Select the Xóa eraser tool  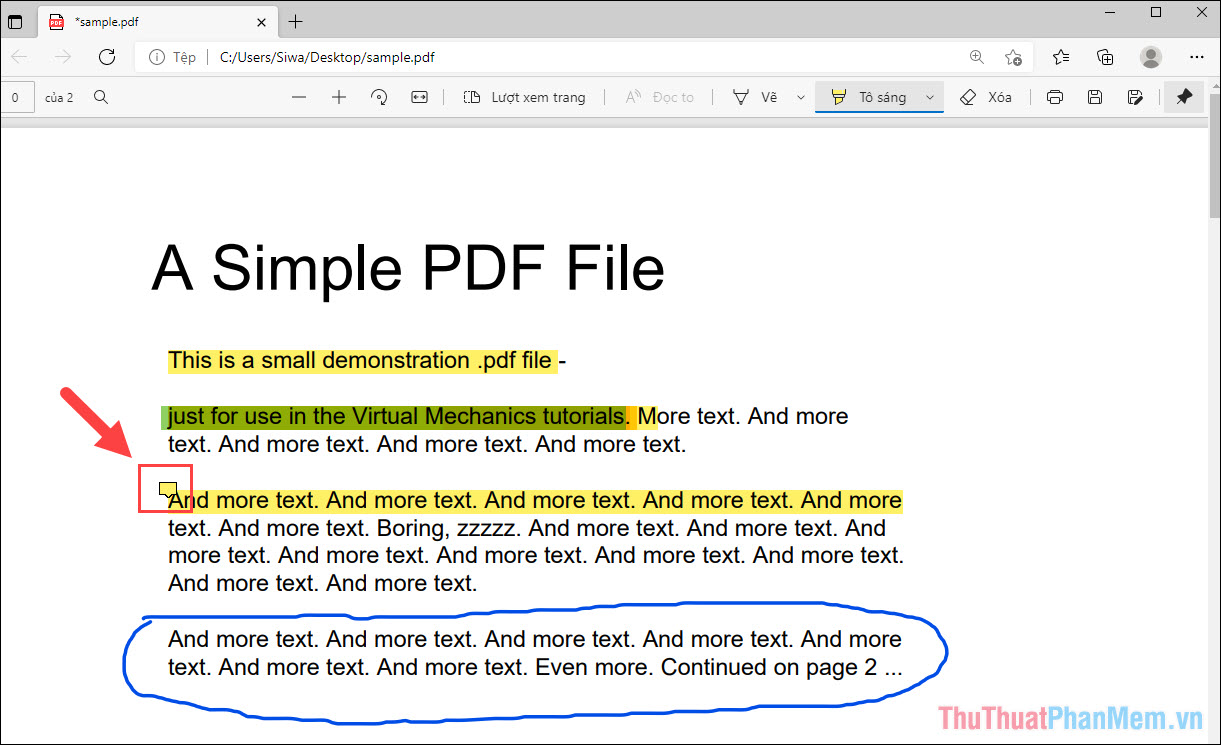tap(985, 96)
